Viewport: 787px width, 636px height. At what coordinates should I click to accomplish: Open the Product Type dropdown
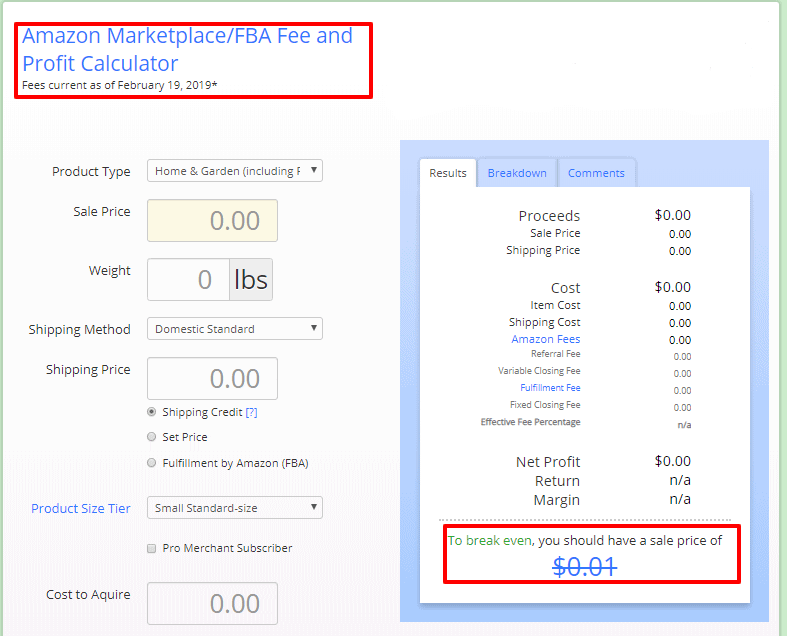point(234,171)
